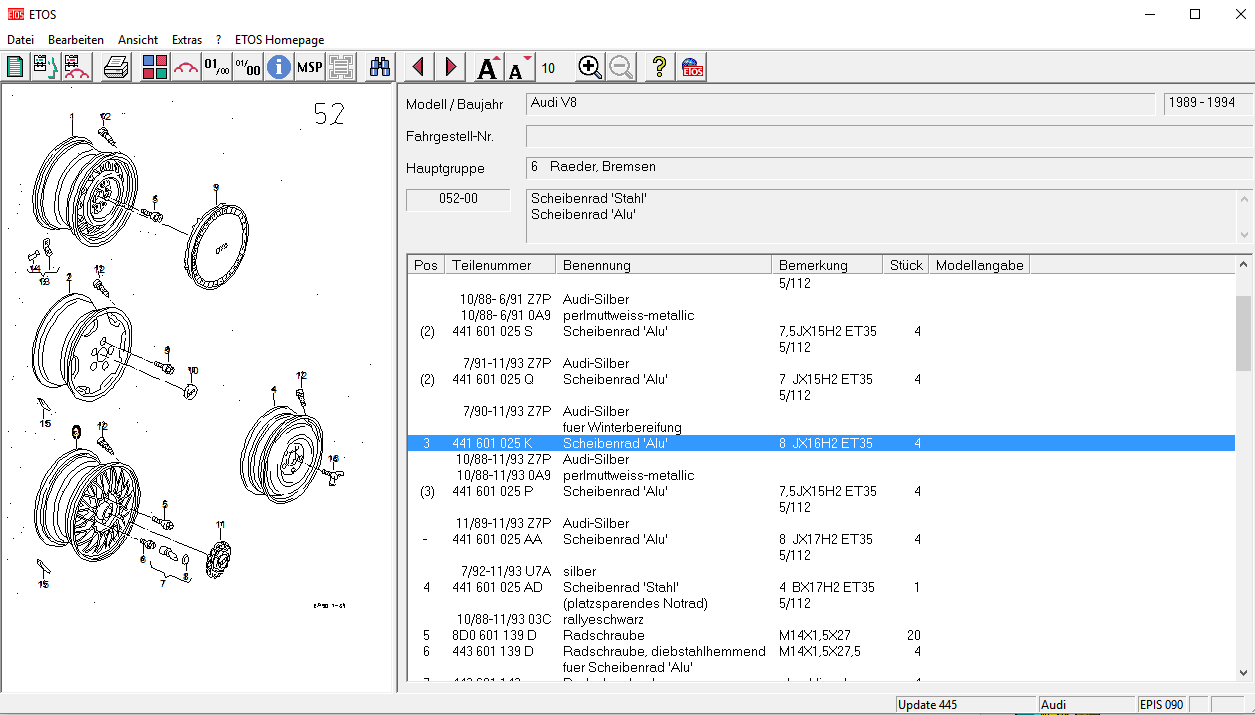Open help with yellow question mark icon
Screen dimensions: 1255x715
[x=659, y=67]
